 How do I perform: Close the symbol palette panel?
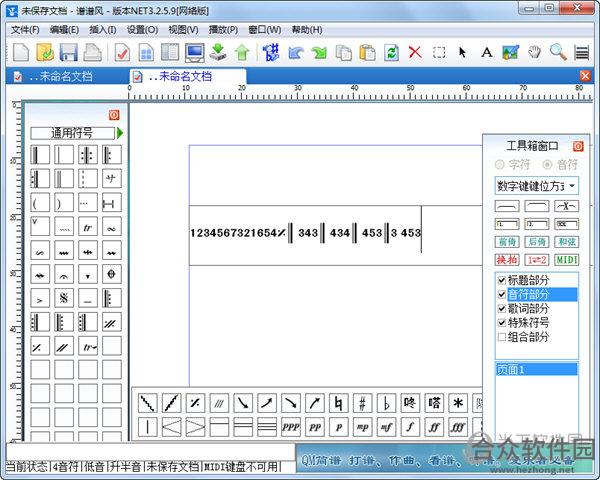114,115
